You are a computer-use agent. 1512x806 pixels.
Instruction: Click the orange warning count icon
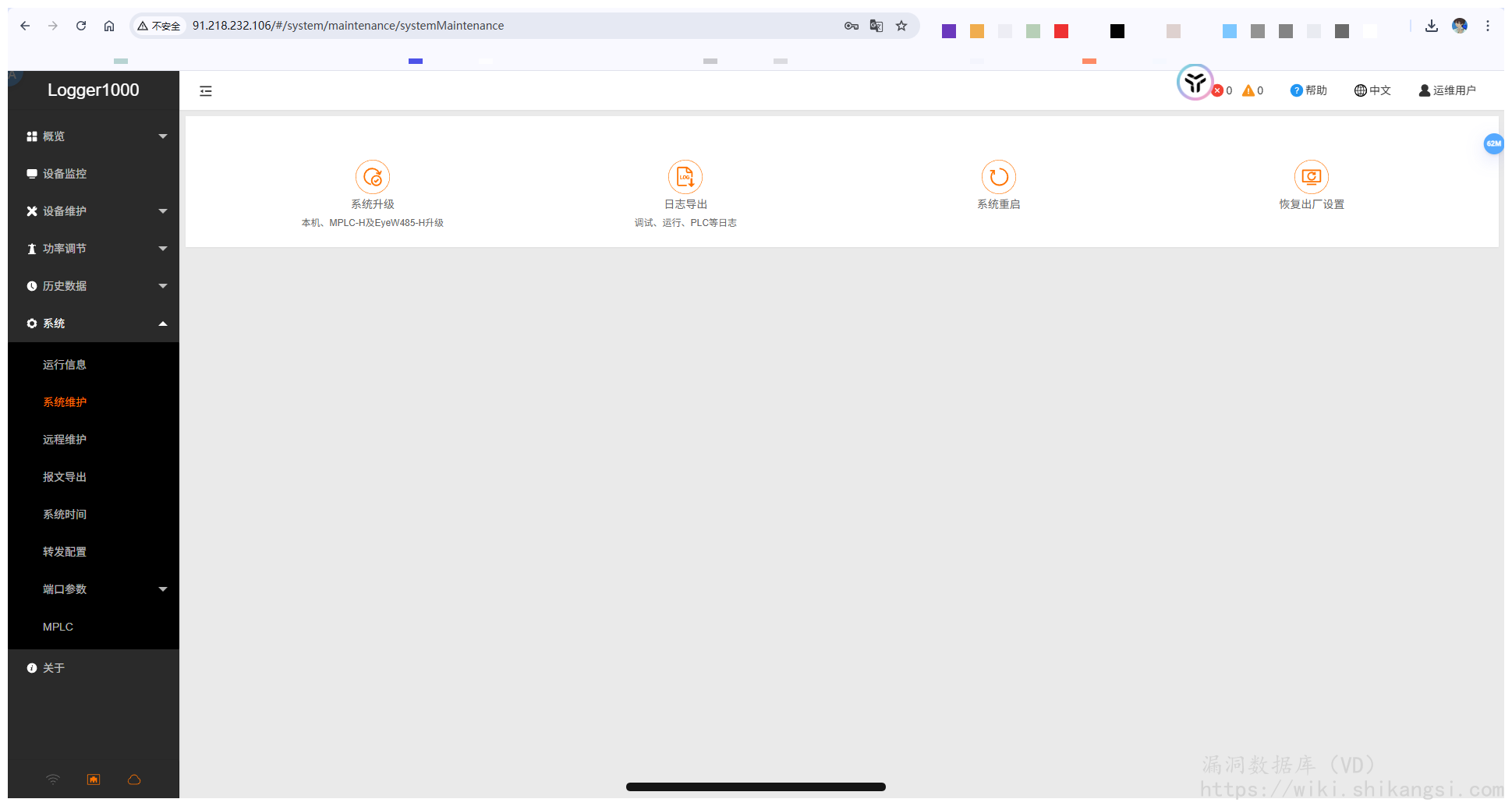click(1248, 90)
